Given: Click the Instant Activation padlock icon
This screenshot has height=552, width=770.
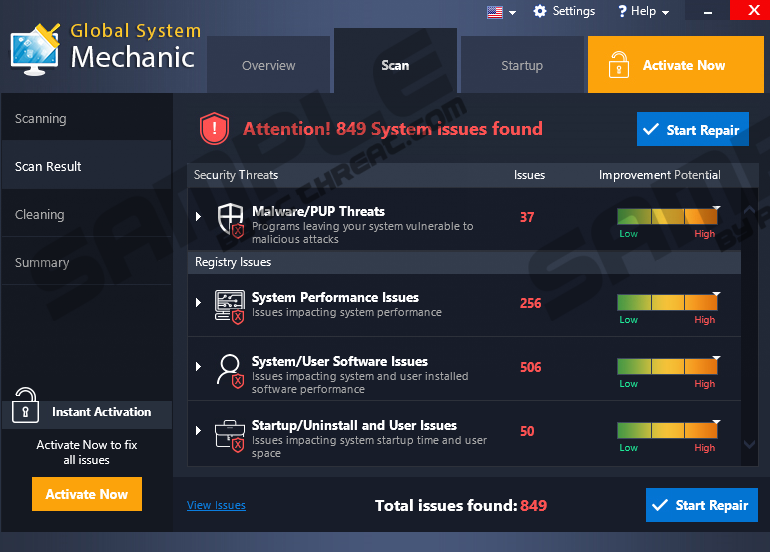Looking at the screenshot, I should pyautogui.click(x=26, y=405).
